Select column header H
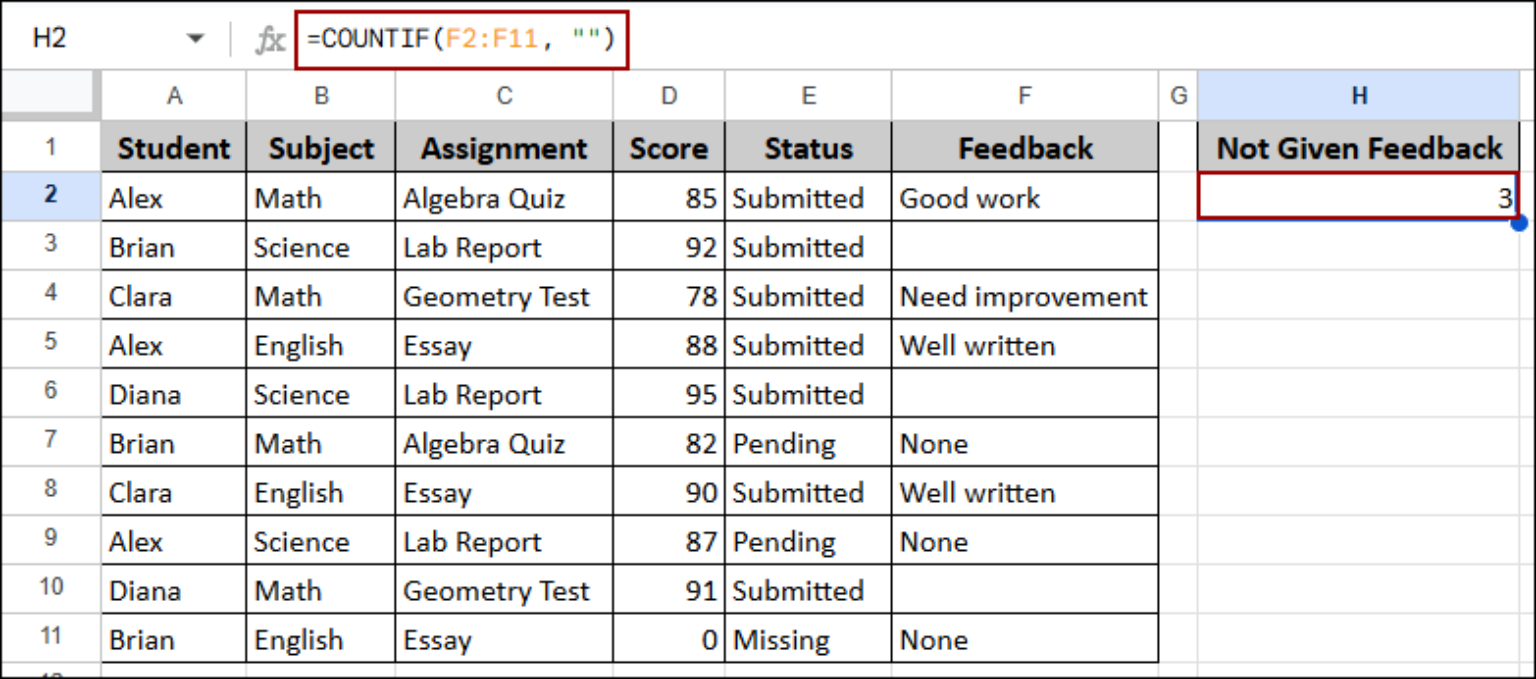 tap(1358, 94)
